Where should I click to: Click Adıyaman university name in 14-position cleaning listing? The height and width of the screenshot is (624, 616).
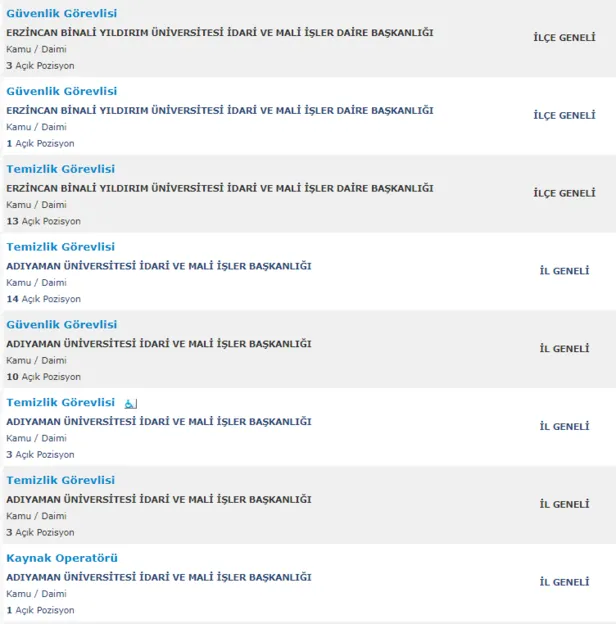pyautogui.click(x=158, y=266)
